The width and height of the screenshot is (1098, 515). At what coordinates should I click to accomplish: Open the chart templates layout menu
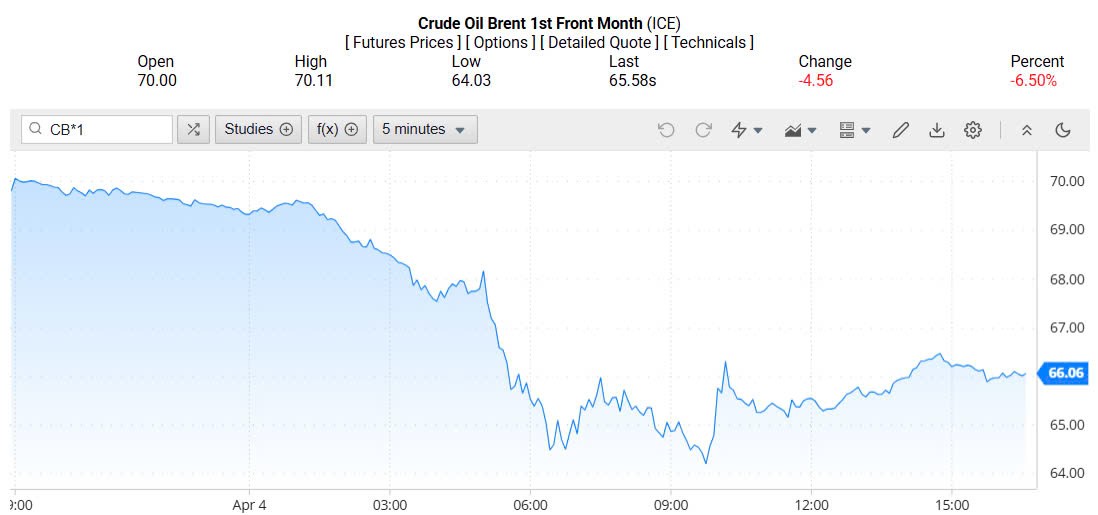854,130
